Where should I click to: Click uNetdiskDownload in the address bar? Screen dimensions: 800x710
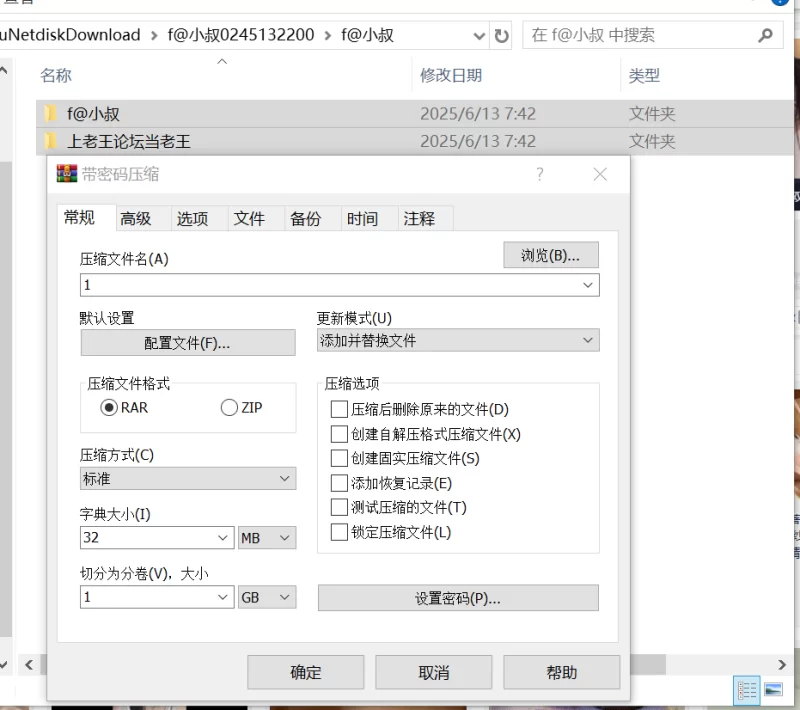[x=70, y=35]
